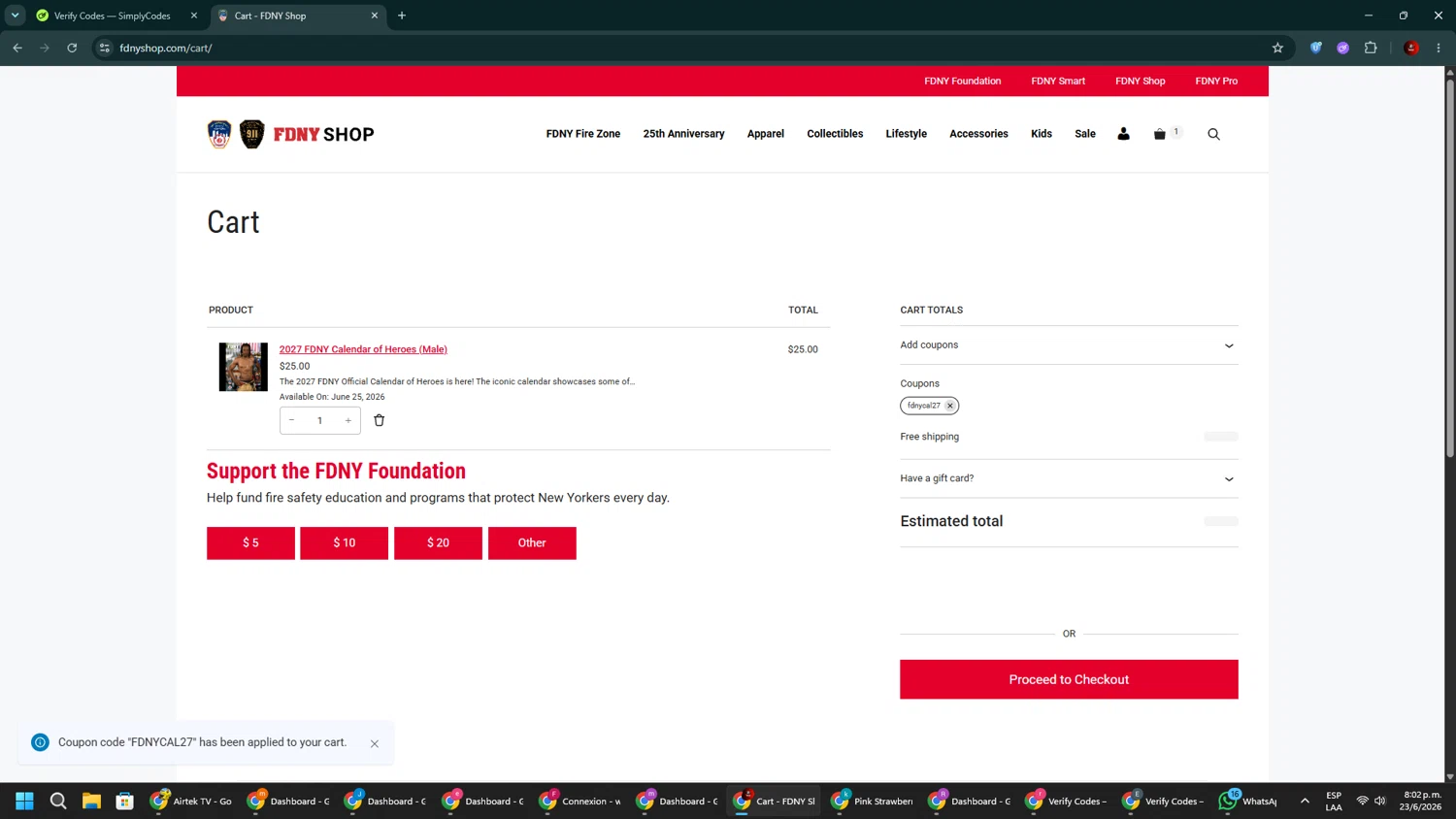Open the Chrome three-dot menu
Image resolution: width=1456 pixels, height=819 pixels.
click(1439, 48)
